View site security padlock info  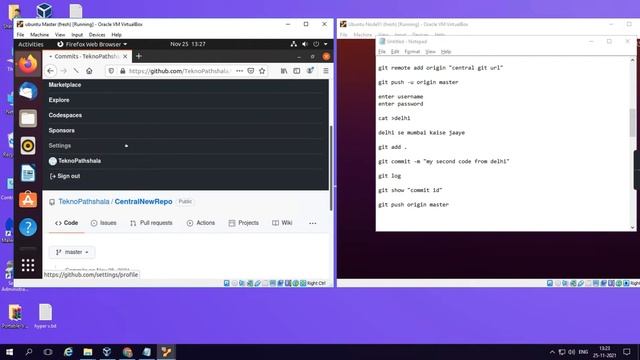[122, 71]
